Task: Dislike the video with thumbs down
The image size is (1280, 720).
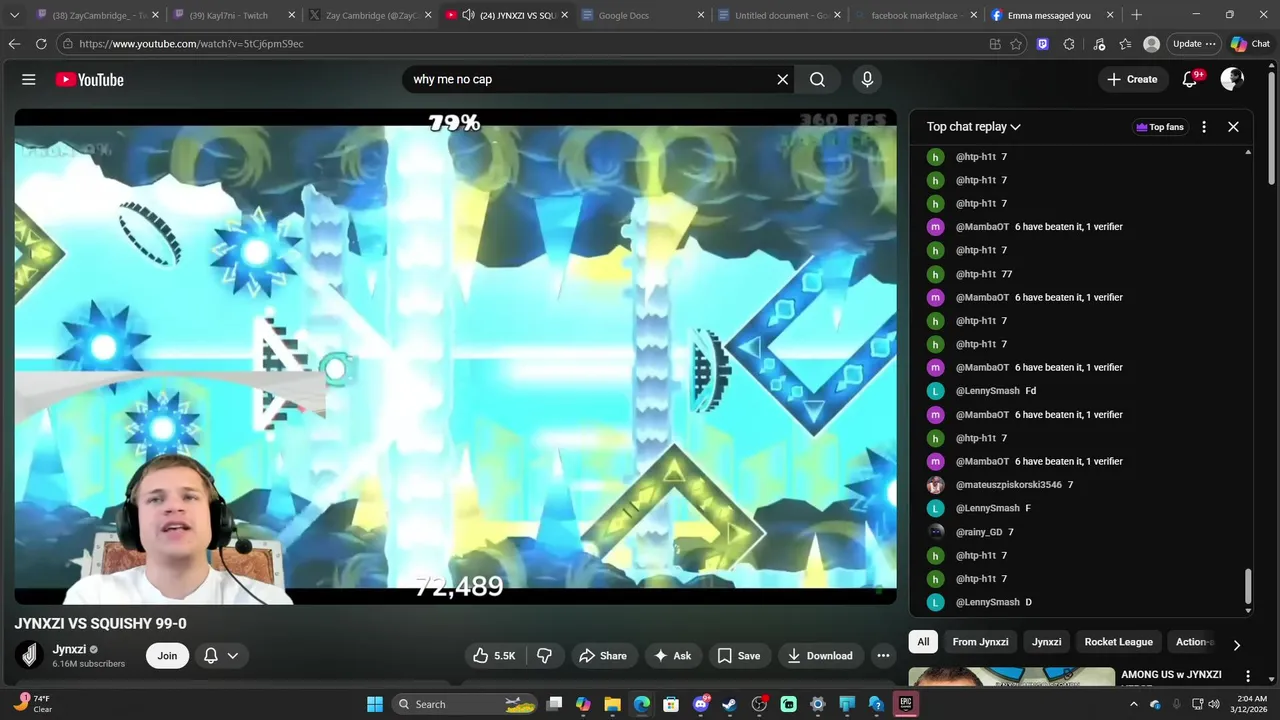Action: click(x=545, y=656)
